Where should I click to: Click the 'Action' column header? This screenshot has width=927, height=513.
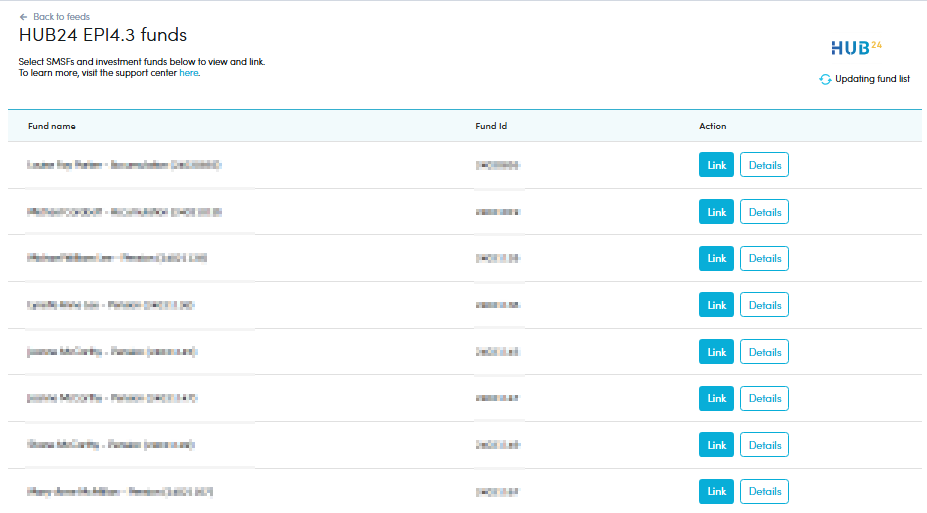(712, 126)
